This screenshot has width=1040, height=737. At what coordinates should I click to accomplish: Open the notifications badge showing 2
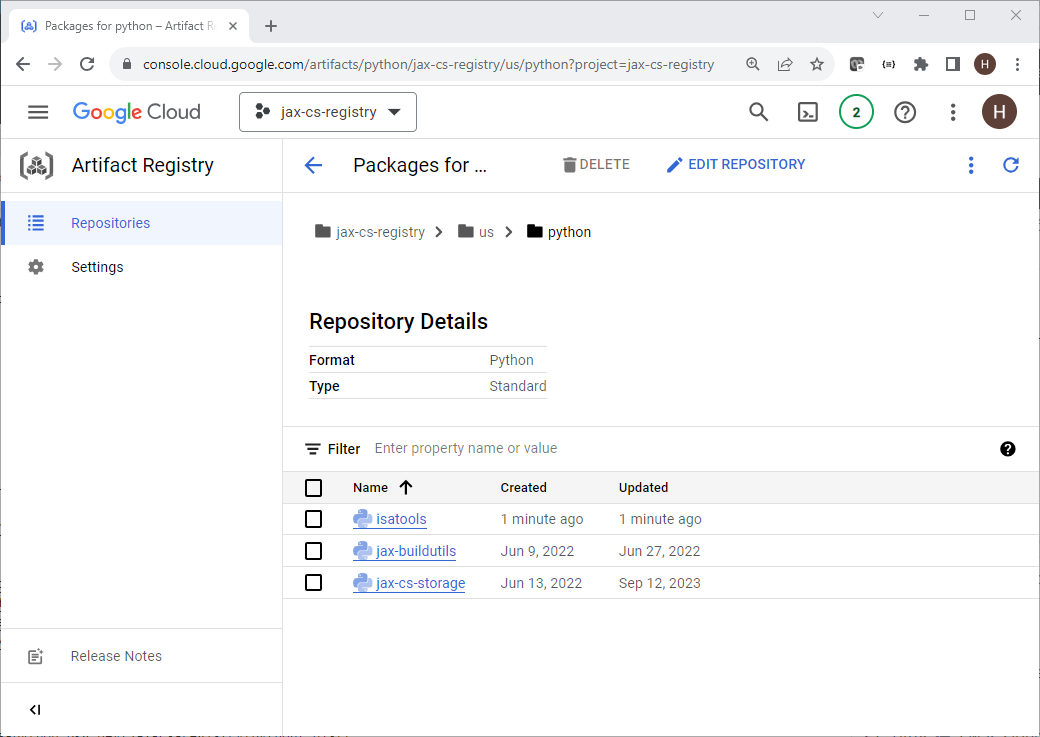856,112
